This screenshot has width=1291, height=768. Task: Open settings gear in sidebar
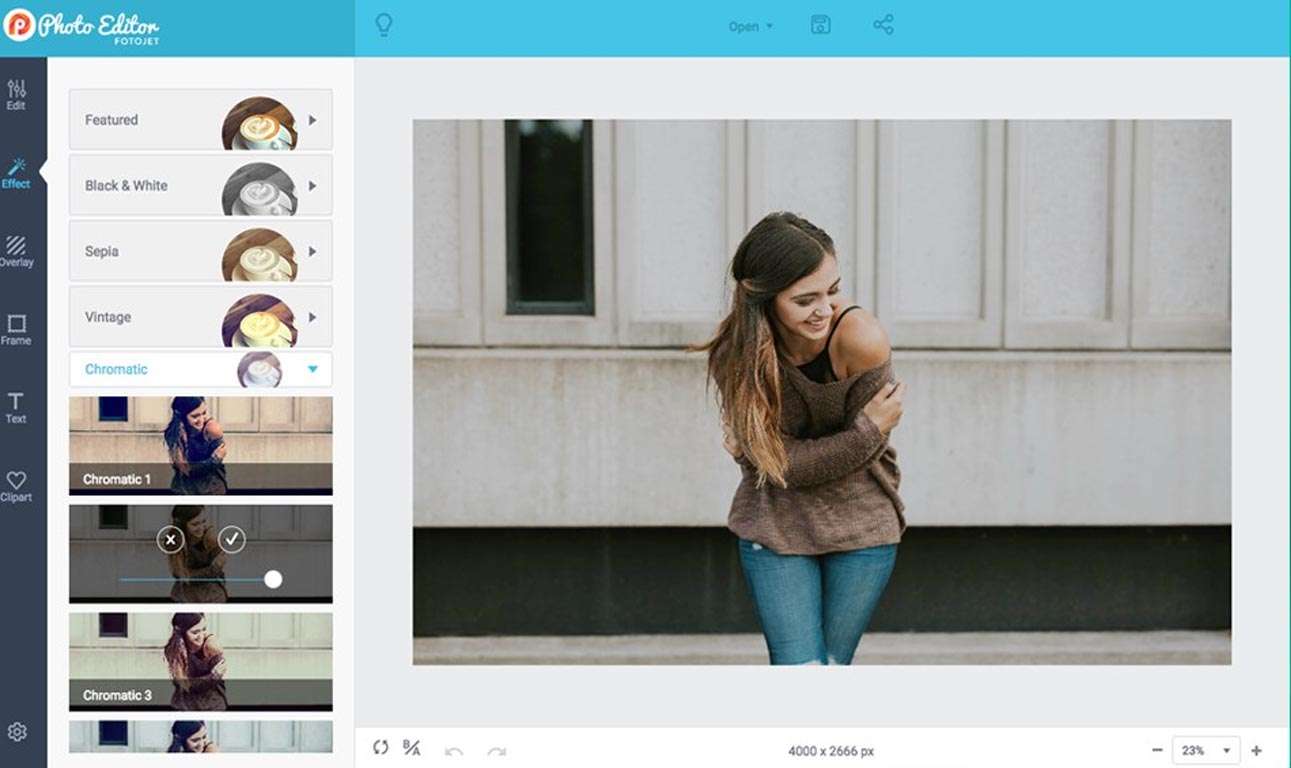16,732
